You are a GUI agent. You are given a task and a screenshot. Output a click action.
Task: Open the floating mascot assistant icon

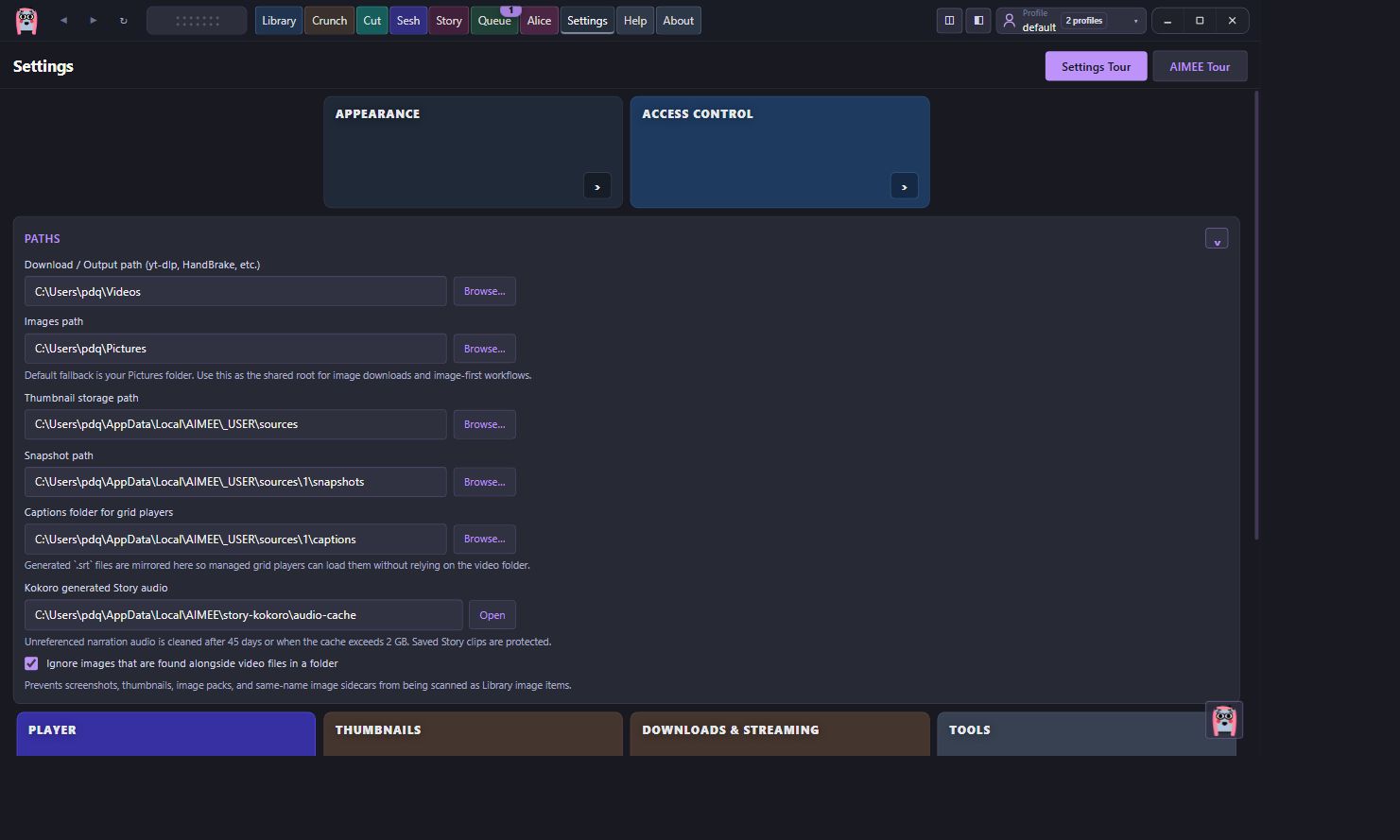tap(1224, 720)
